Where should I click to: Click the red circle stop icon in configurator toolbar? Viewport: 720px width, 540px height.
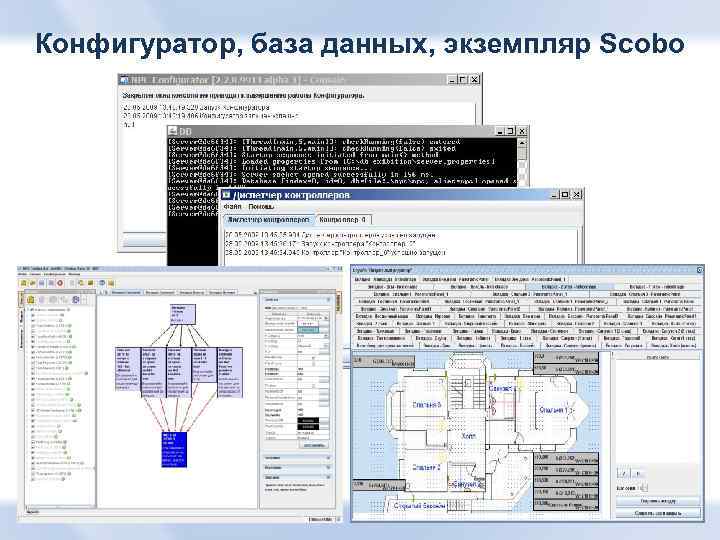[x=60, y=283]
